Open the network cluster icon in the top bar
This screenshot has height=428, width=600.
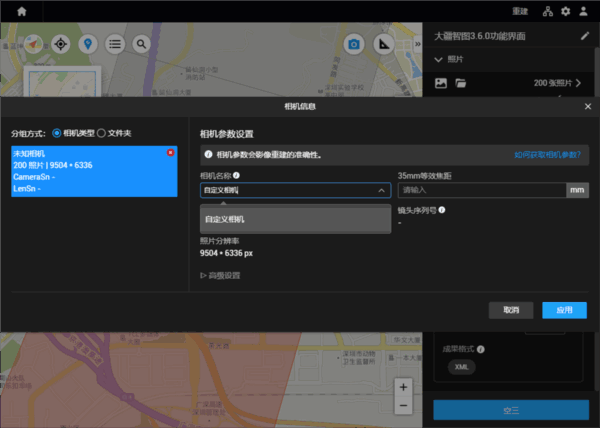pyautogui.click(x=548, y=11)
